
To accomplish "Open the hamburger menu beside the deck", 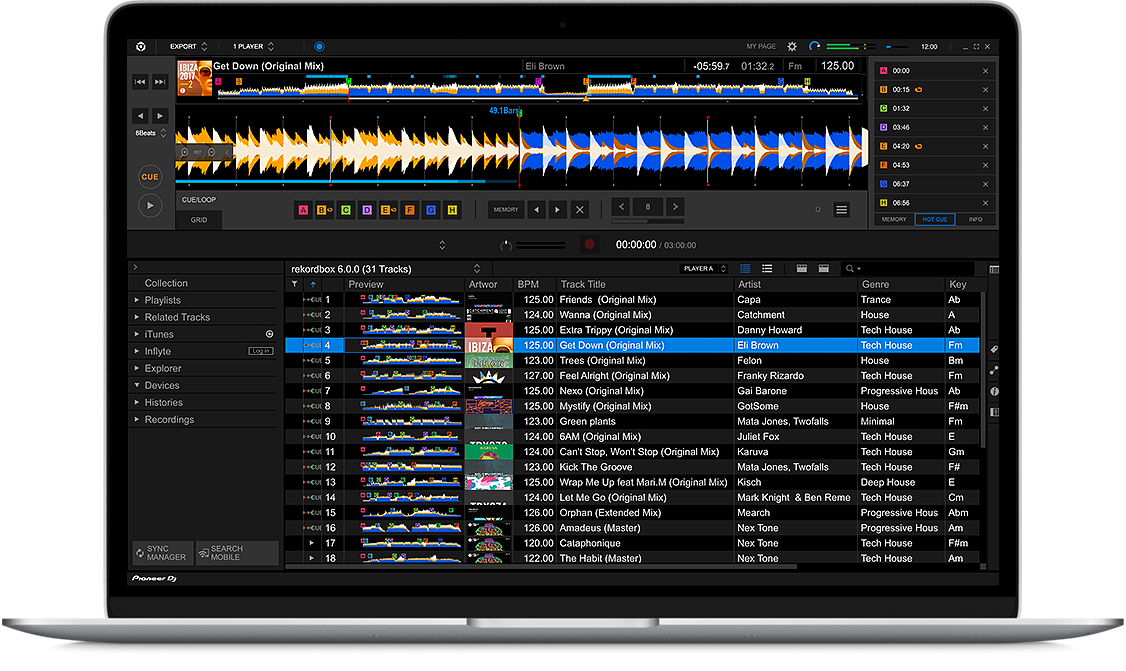I will 842,210.
